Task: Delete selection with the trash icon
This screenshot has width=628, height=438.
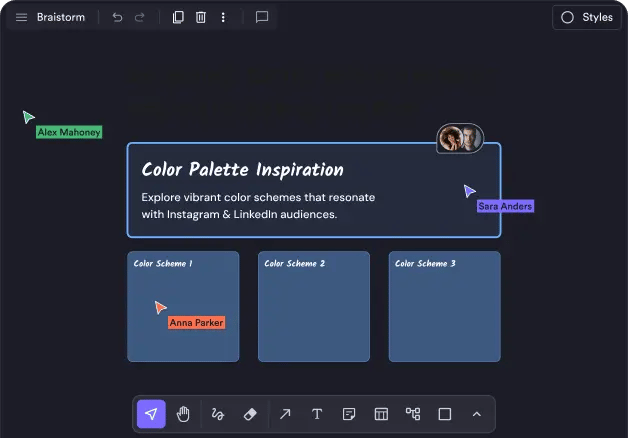Action: (201, 17)
